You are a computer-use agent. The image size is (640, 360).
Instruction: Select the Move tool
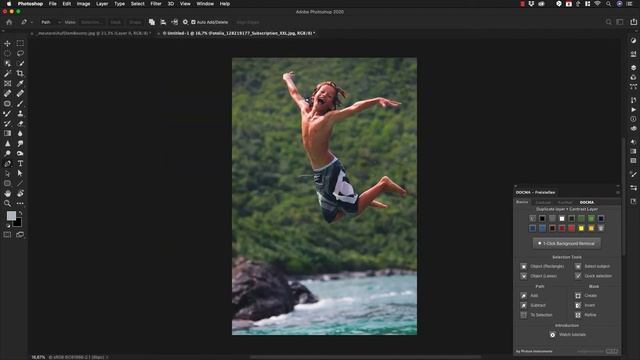[7, 43]
